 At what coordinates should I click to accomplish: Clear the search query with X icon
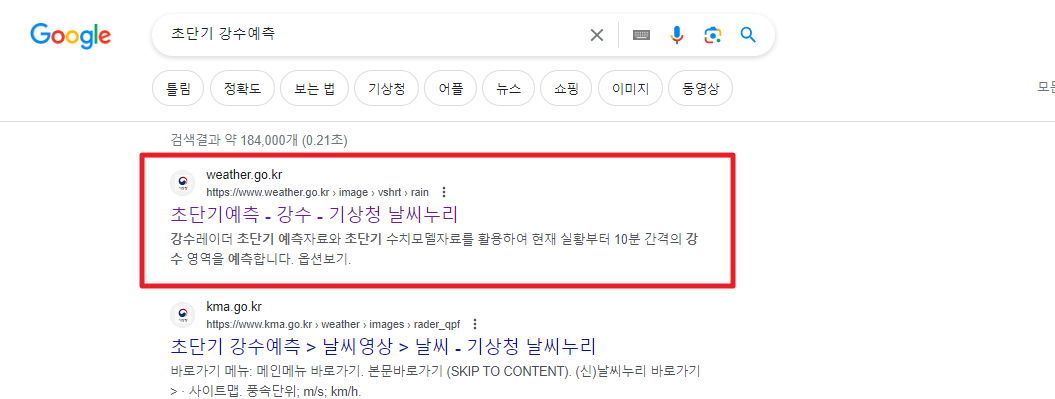[x=597, y=35]
